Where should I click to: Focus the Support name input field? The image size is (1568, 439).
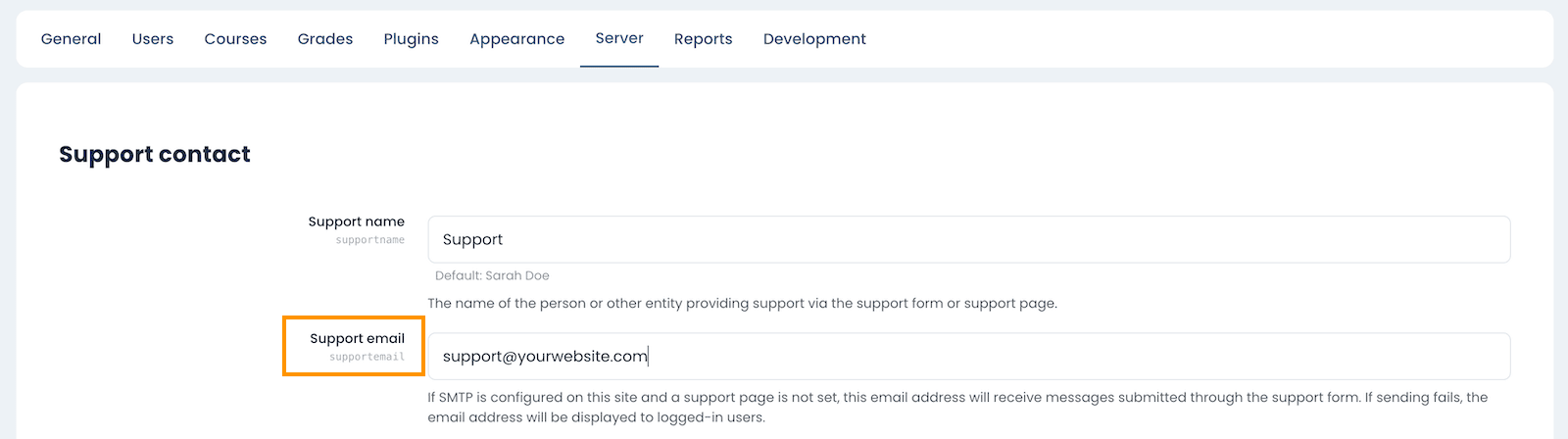969,239
